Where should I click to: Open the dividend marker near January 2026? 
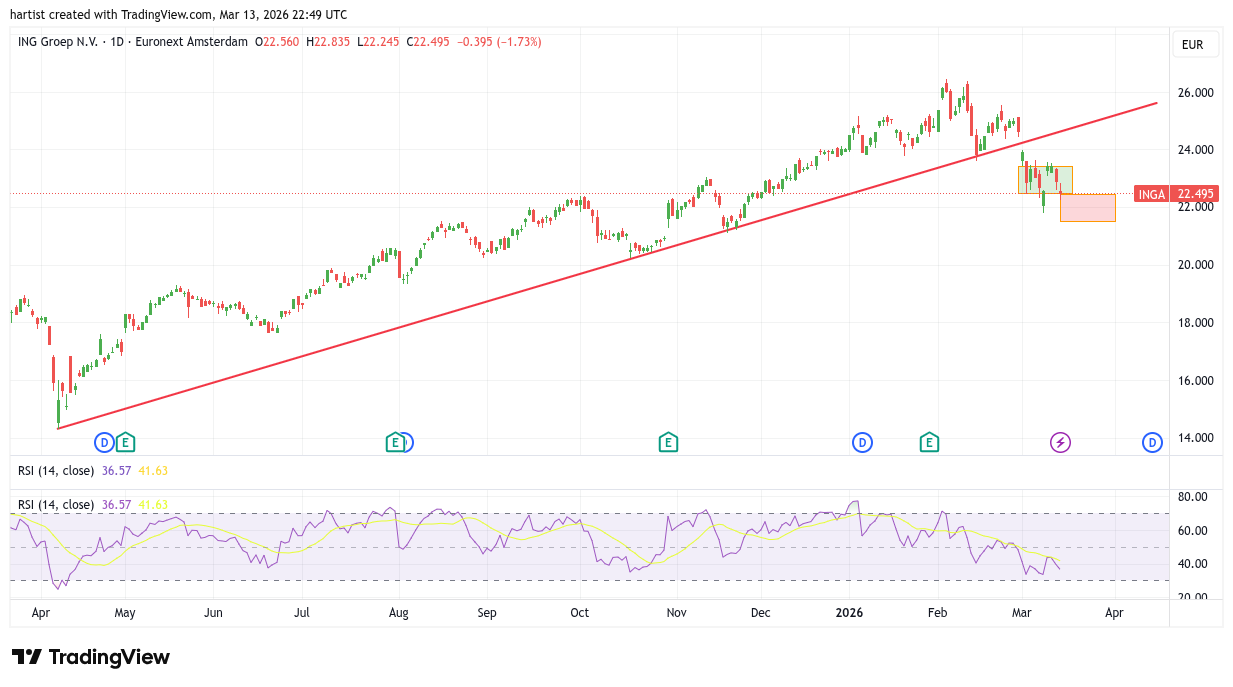pyautogui.click(x=862, y=442)
